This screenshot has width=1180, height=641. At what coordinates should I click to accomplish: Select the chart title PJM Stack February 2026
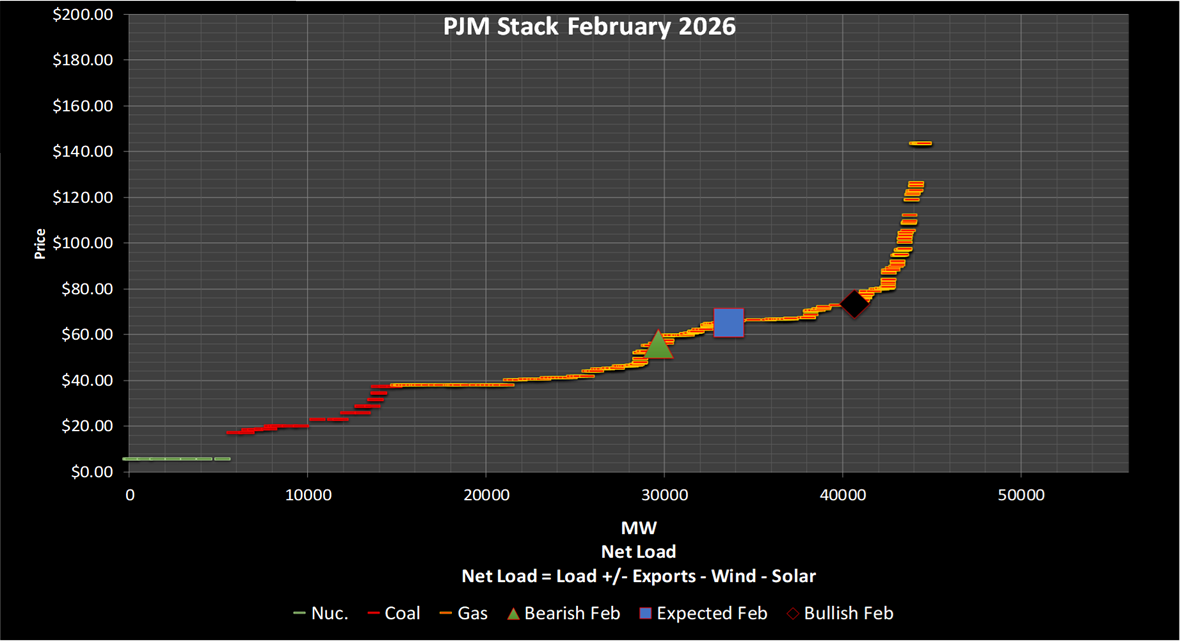(x=589, y=27)
